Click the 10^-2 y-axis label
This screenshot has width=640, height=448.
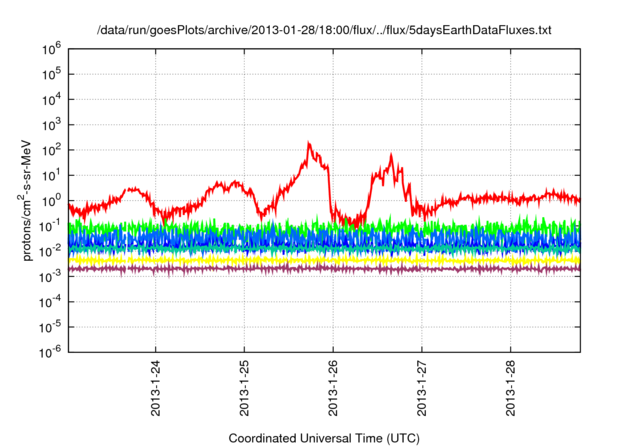(x=50, y=252)
